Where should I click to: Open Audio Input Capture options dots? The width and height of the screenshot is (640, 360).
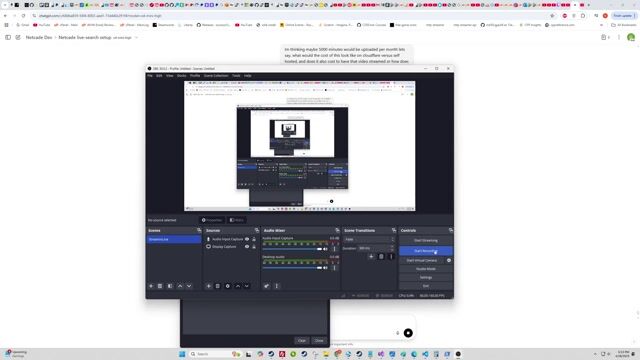pyautogui.click(x=334, y=249)
